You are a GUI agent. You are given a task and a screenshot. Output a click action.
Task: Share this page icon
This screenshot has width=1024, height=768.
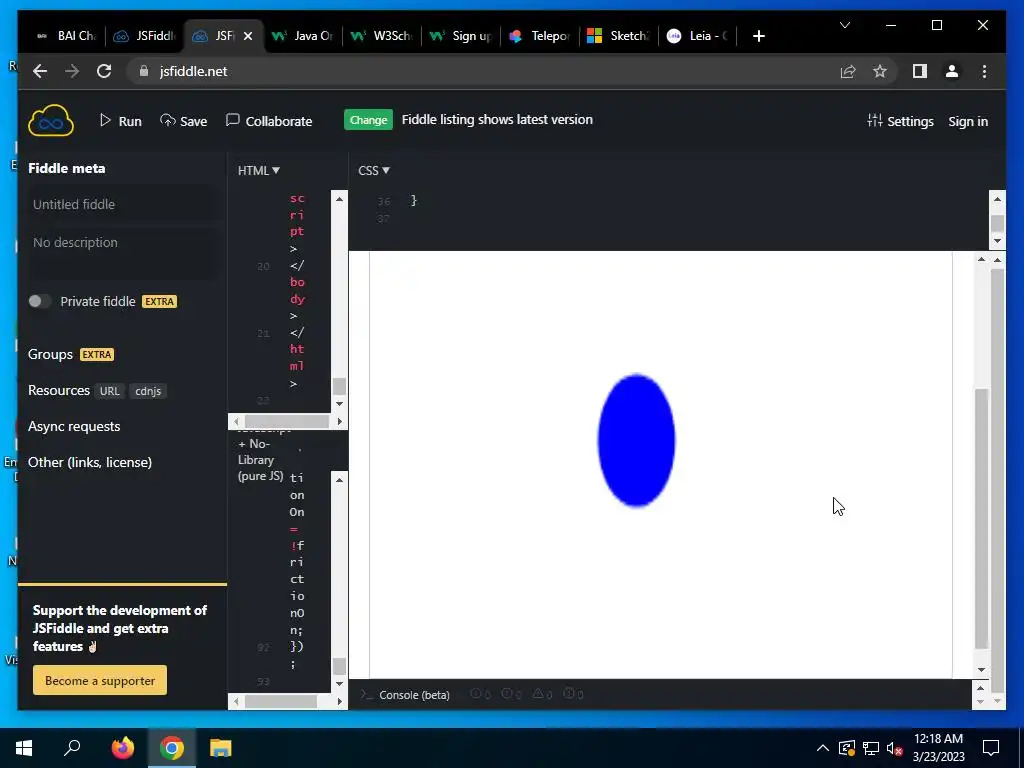(x=848, y=71)
